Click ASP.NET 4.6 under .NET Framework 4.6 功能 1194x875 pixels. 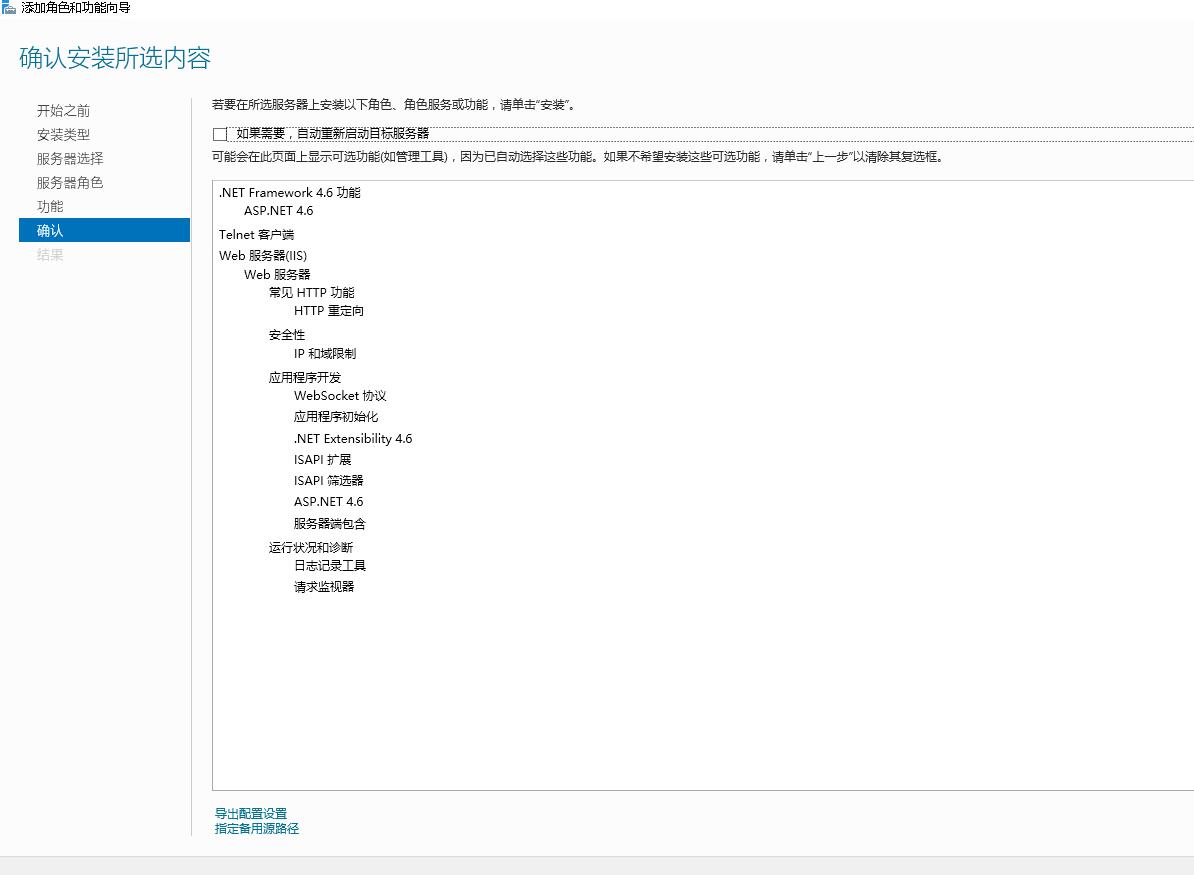coord(279,211)
